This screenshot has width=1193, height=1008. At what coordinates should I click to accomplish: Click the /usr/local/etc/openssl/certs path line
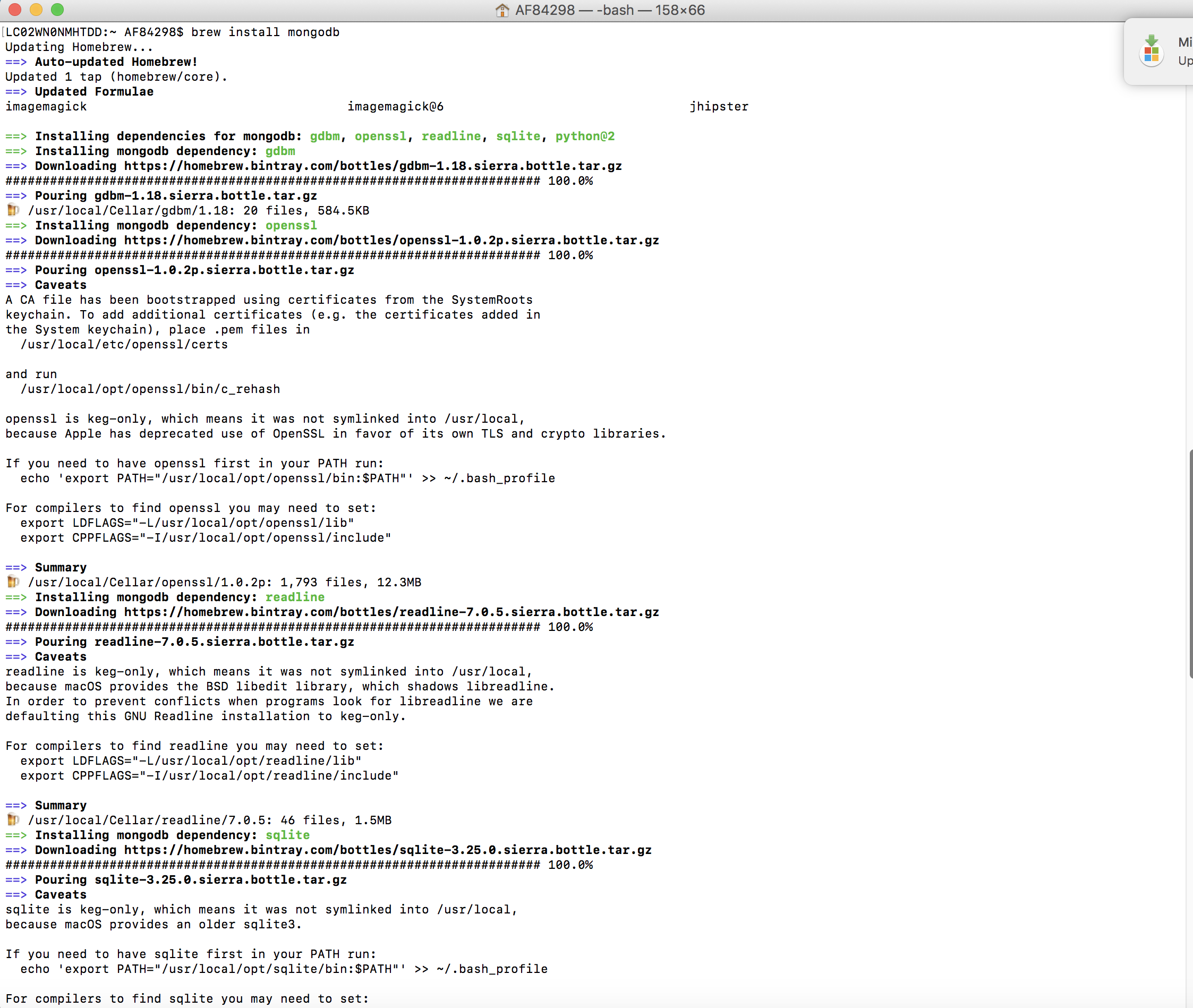click(124, 345)
